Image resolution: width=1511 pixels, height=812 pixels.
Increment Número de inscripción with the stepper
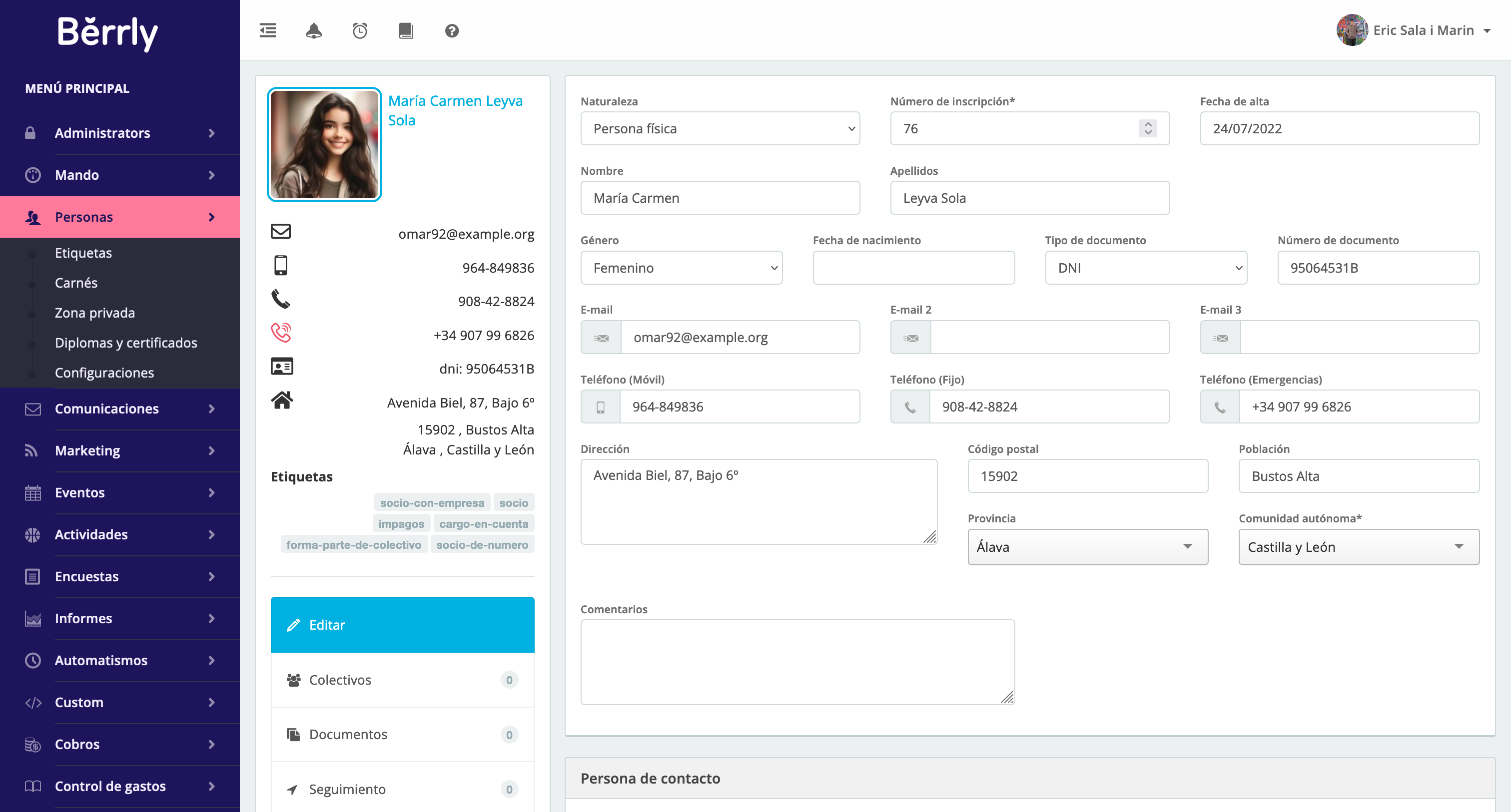(x=1148, y=124)
